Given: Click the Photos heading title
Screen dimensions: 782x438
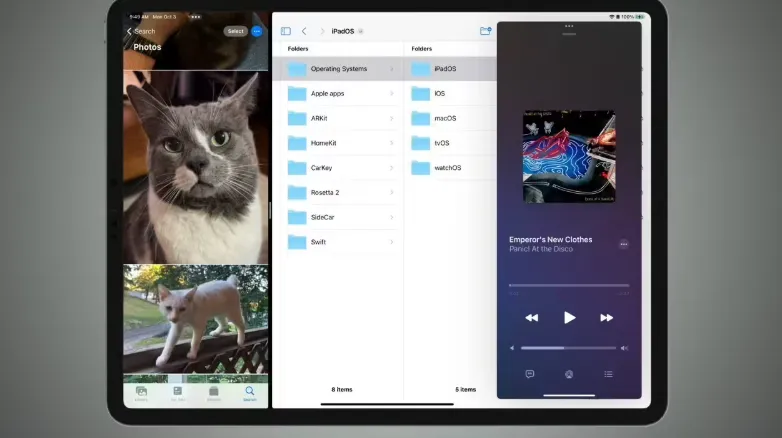Looking at the screenshot, I should click(x=147, y=47).
